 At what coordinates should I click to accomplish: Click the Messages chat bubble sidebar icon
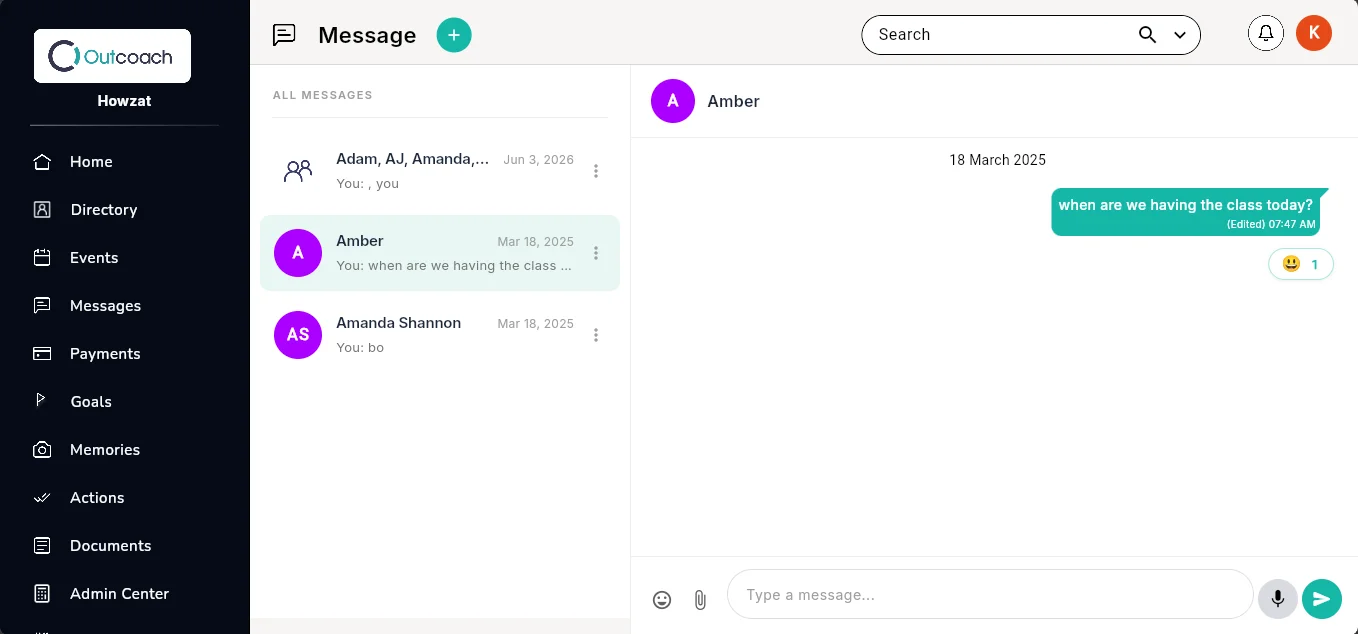pyautogui.click(x=42, y=306)
